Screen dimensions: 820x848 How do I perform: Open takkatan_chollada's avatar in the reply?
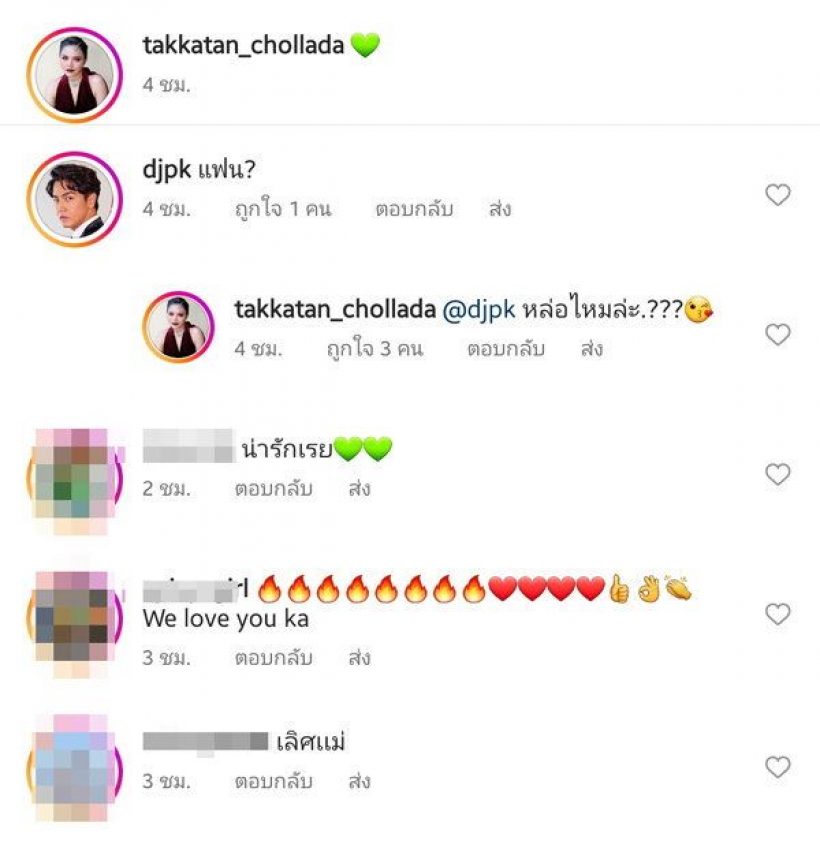pyautogui.click(x=179, y=327)
